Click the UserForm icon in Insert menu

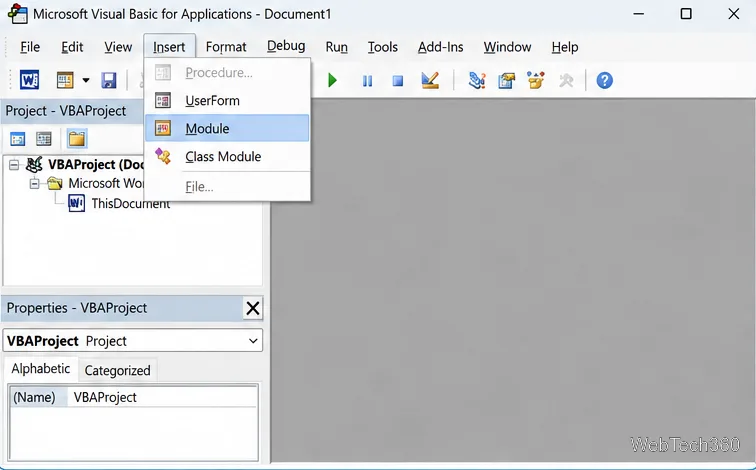[163, 100]
